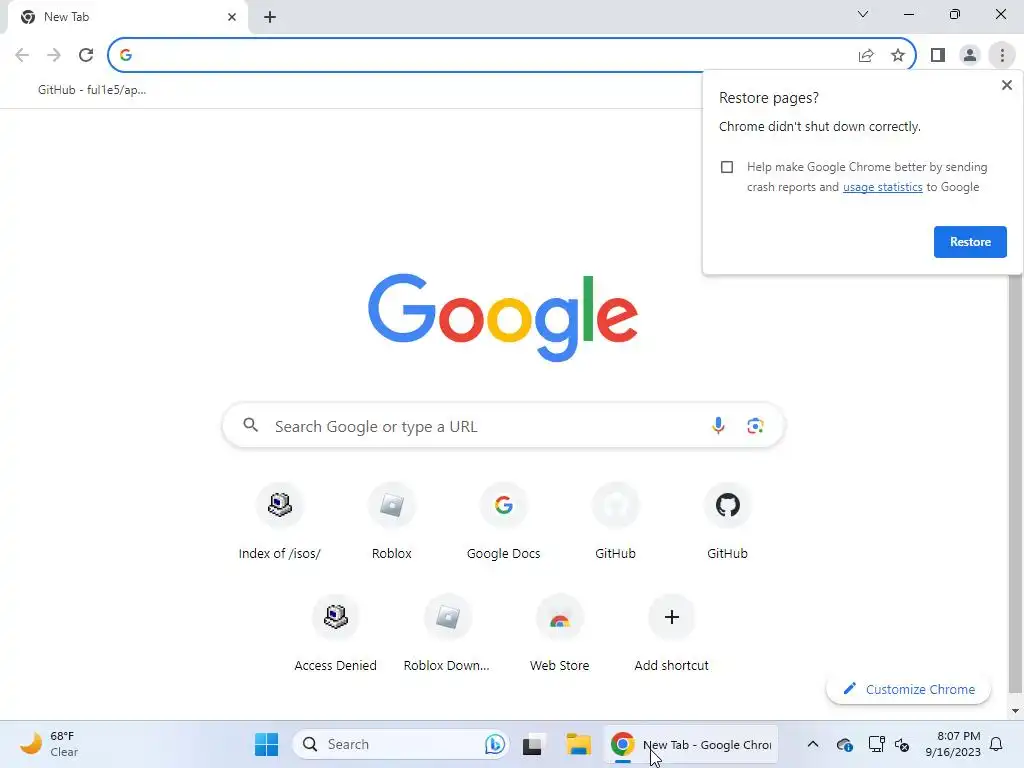This screenshot has height=768, width=1024.
Task: Go back using the back arrow
Action: pyautogui.click(x=22, y=55)
